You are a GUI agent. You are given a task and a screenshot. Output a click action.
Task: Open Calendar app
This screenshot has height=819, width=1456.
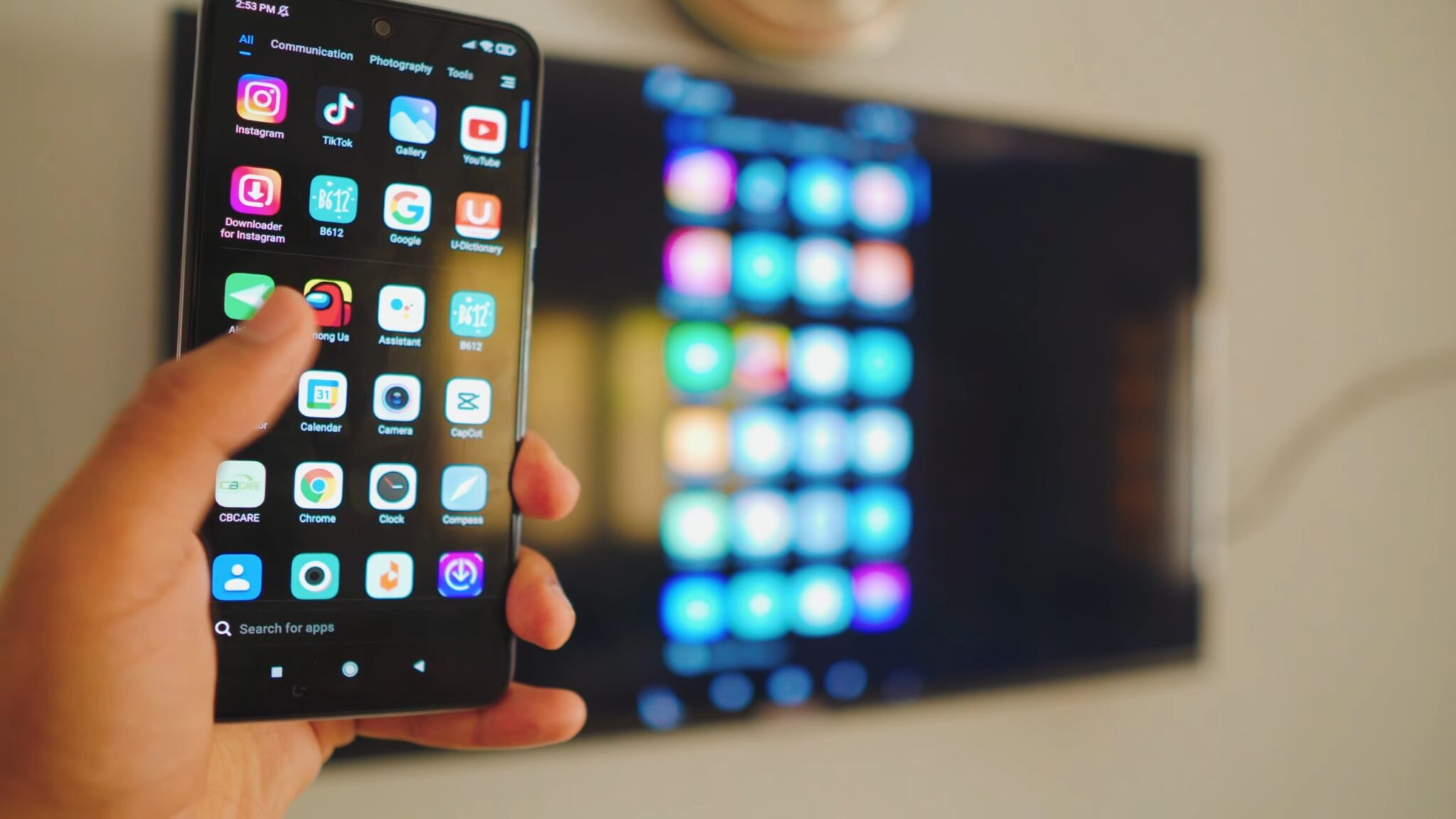tap(320, 399)
